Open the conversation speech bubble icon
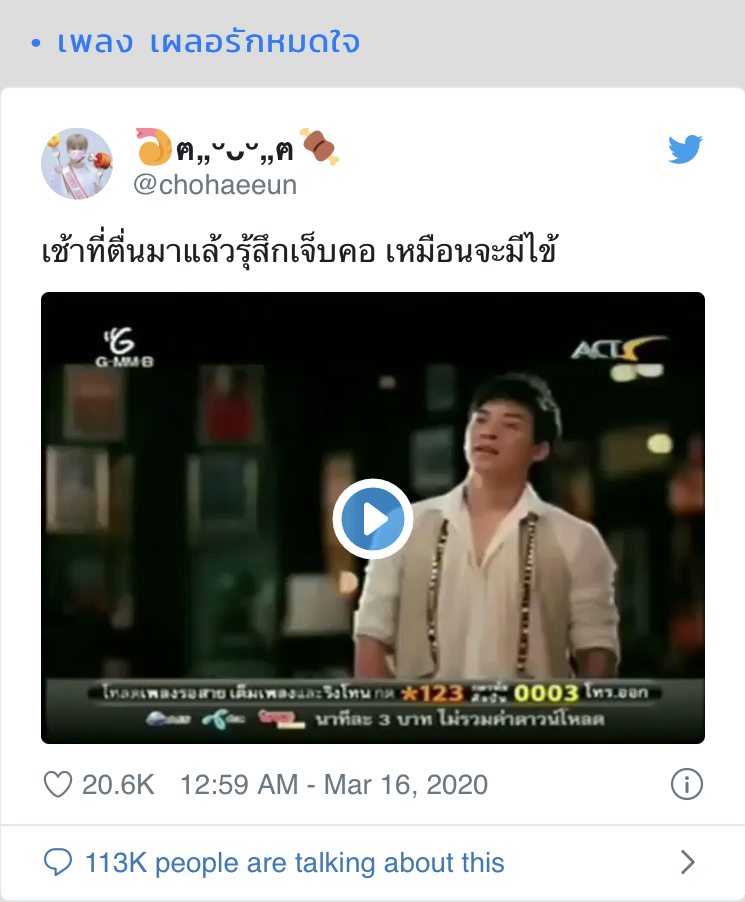Viewport: 745px width, 902px height. [58, 862]
